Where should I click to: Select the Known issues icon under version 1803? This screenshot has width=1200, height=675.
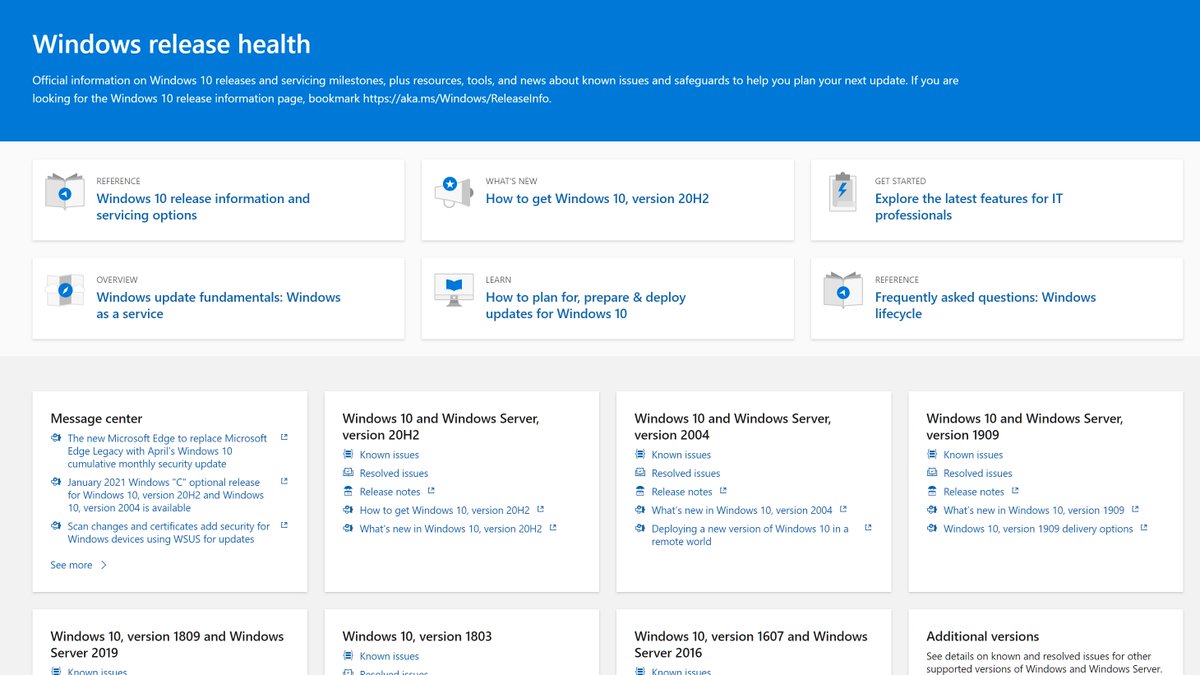coord(348,656)
